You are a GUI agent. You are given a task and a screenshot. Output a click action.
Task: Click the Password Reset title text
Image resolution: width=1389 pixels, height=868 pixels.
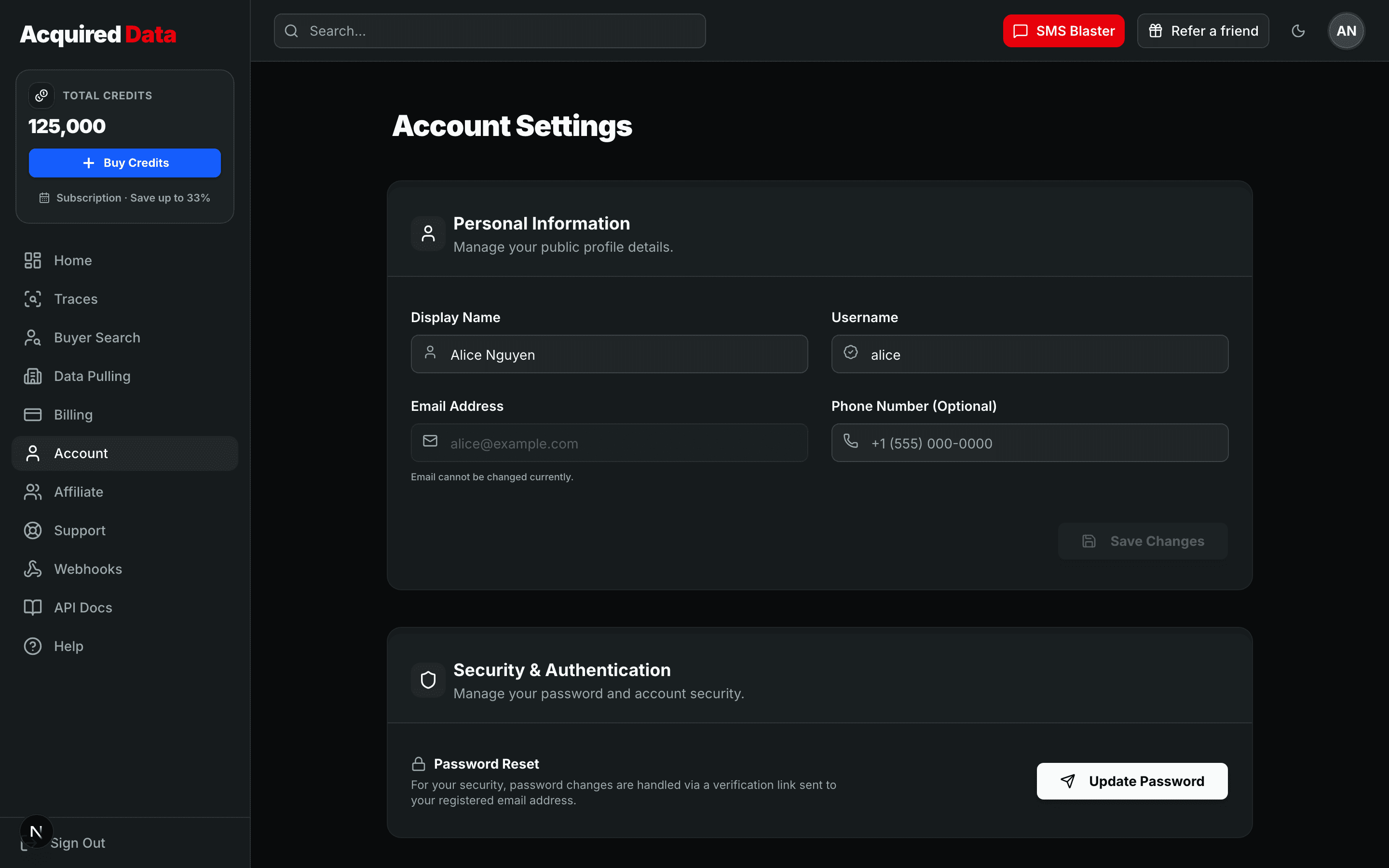coord(486,764)
